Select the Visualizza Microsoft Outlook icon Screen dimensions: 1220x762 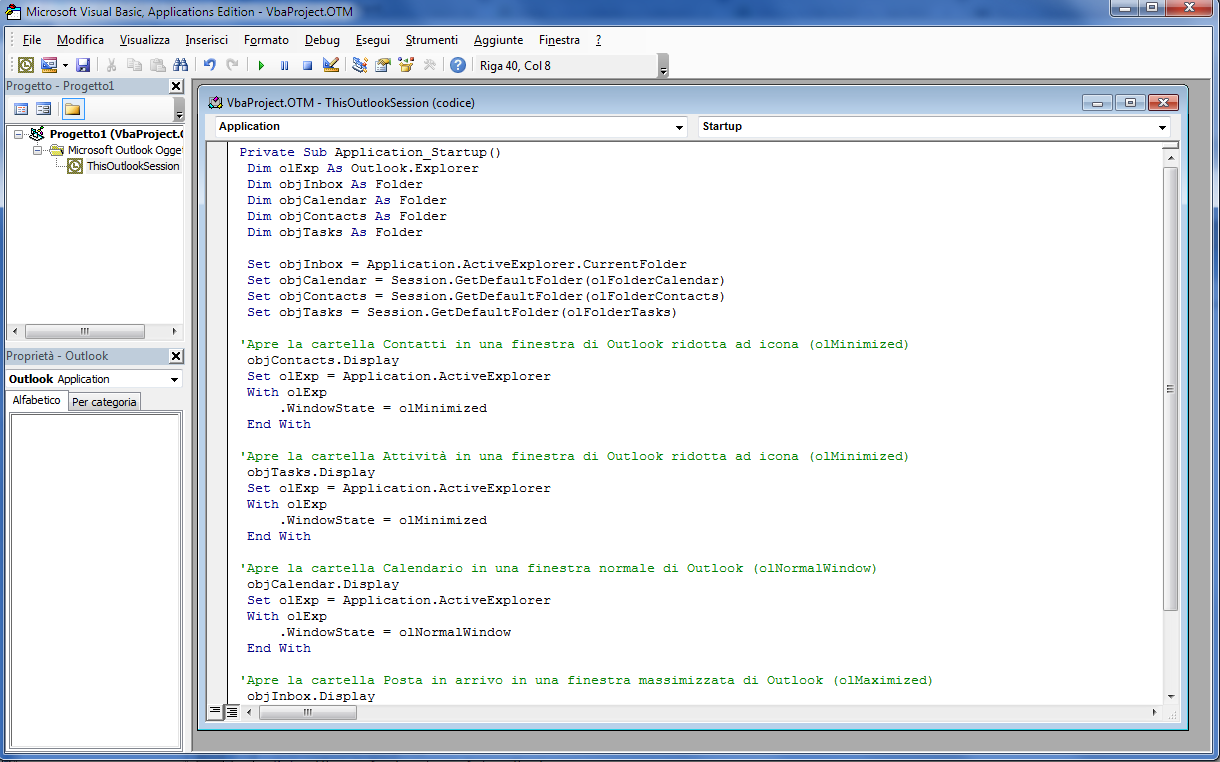27,63
